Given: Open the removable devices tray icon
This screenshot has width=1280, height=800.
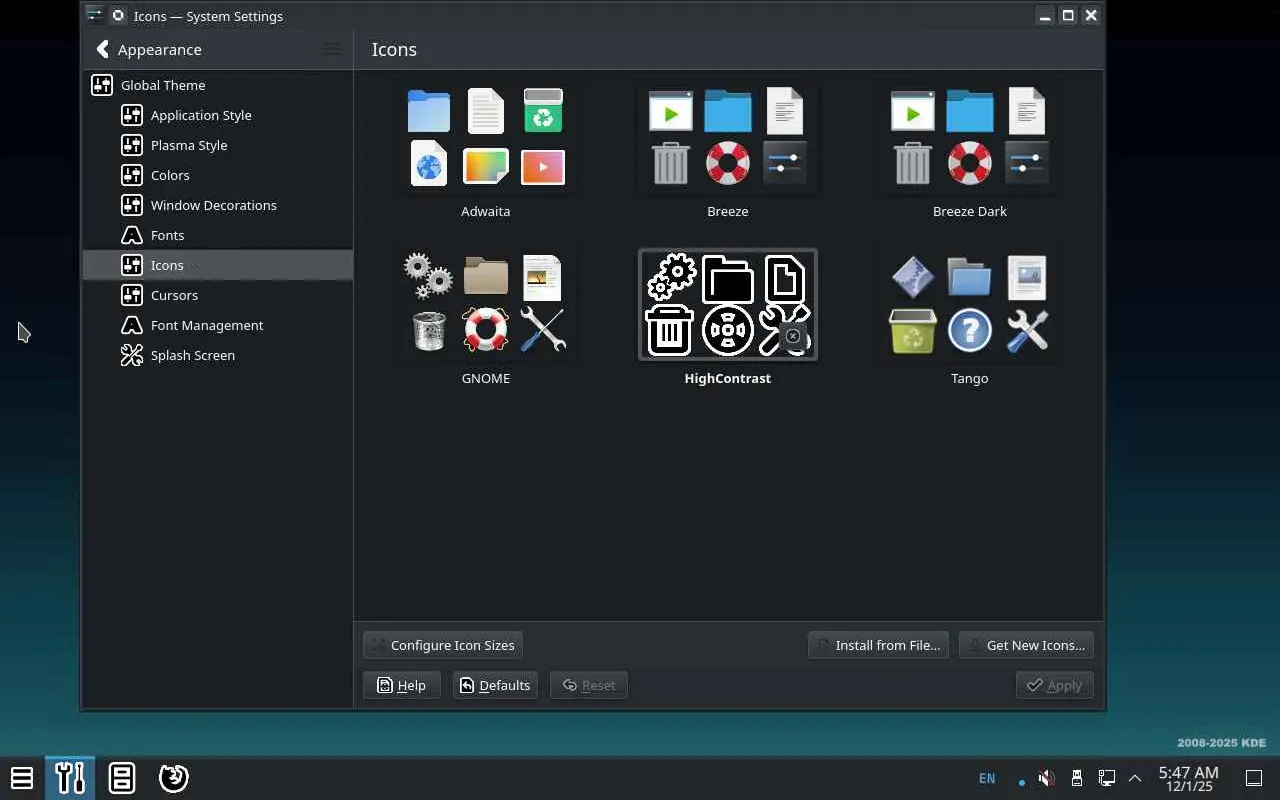Looking at the screenshot, I should (x=1077, y=778).
